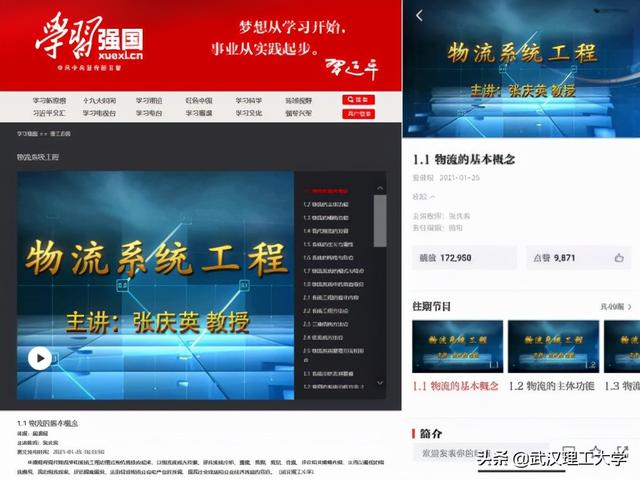The height and width of the screenshot is (480, 640).
Task: Select playlist lesson 1.8
Action: pyautogui.click(x=334, y=284)
